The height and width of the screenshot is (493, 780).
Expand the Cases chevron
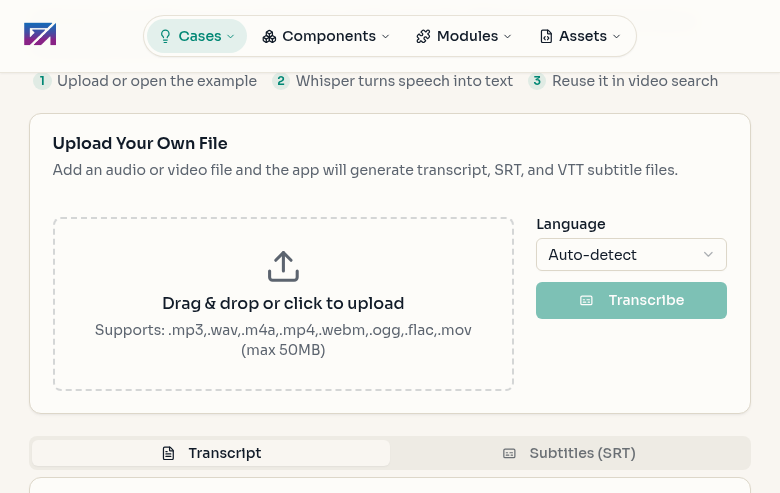pyautogui.click(x=231, y=36)
